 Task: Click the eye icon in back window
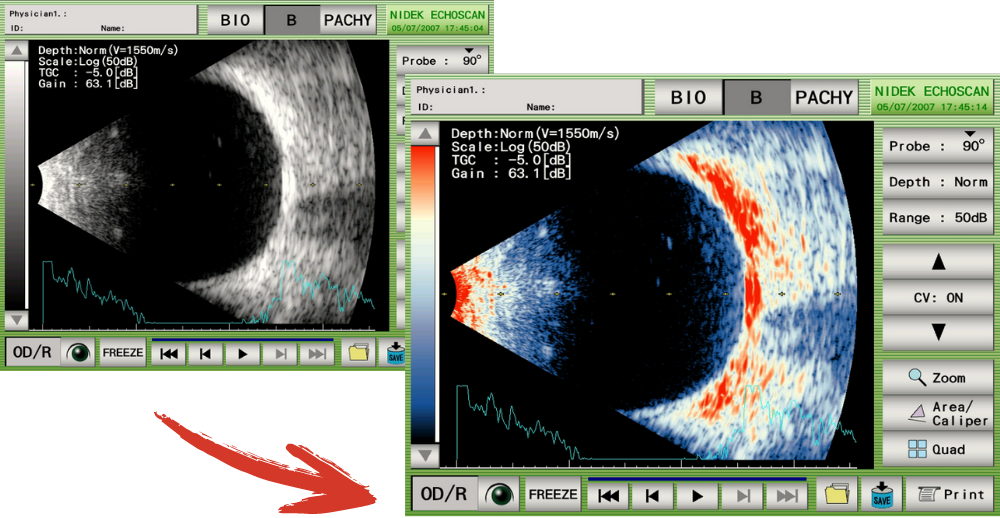[x=78, y=352]
